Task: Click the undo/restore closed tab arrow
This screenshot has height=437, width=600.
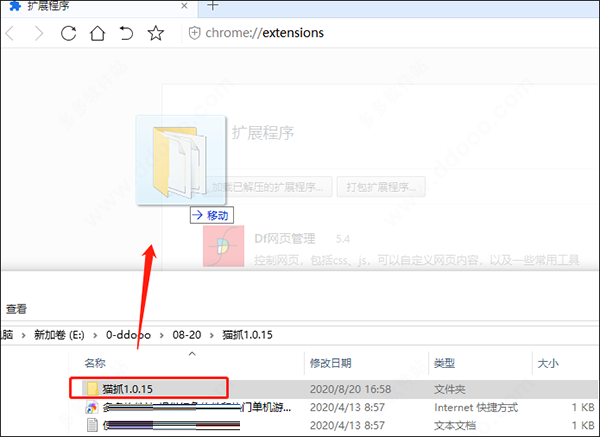Action: [126, 33]
